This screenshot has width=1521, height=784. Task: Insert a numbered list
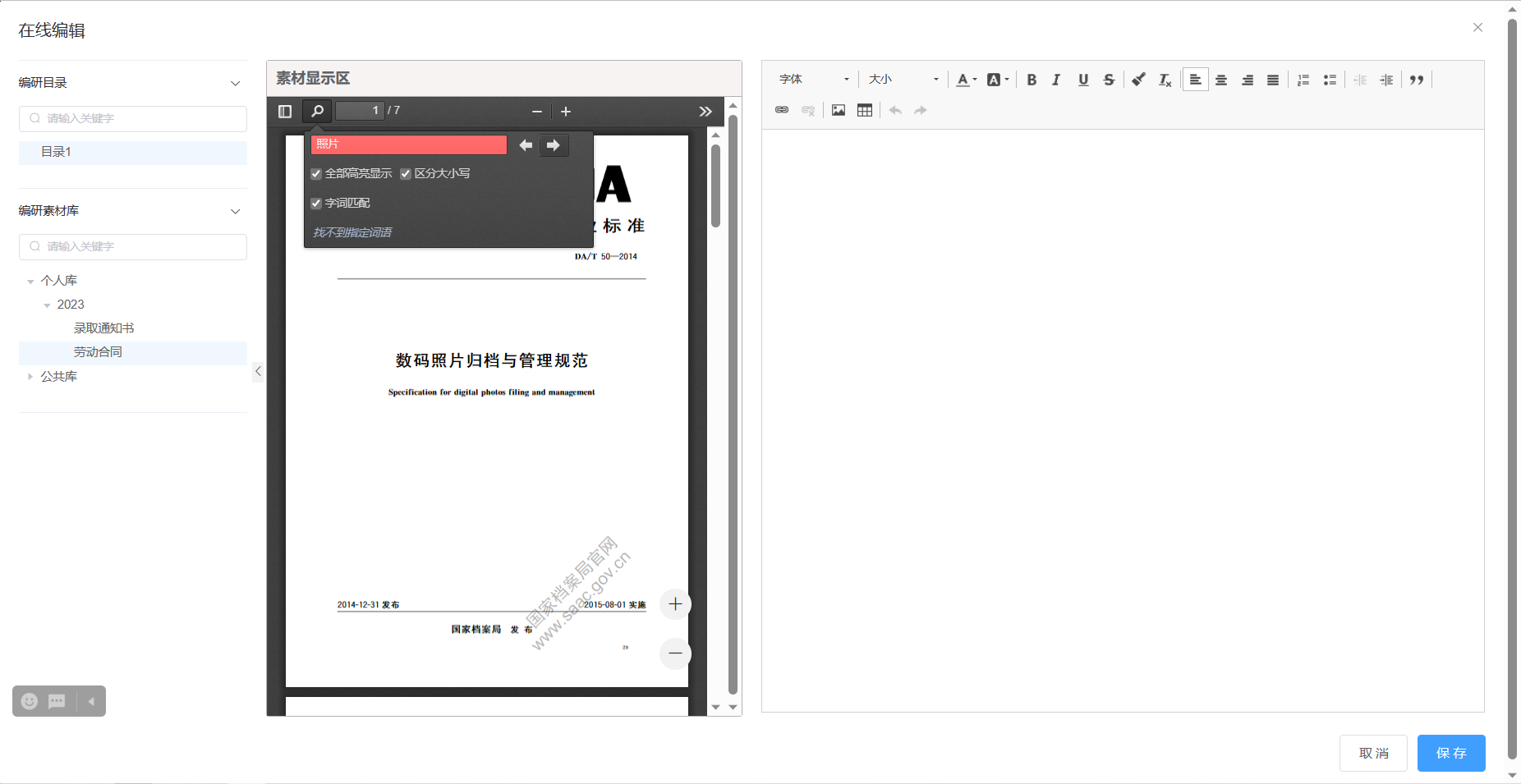1303,80
